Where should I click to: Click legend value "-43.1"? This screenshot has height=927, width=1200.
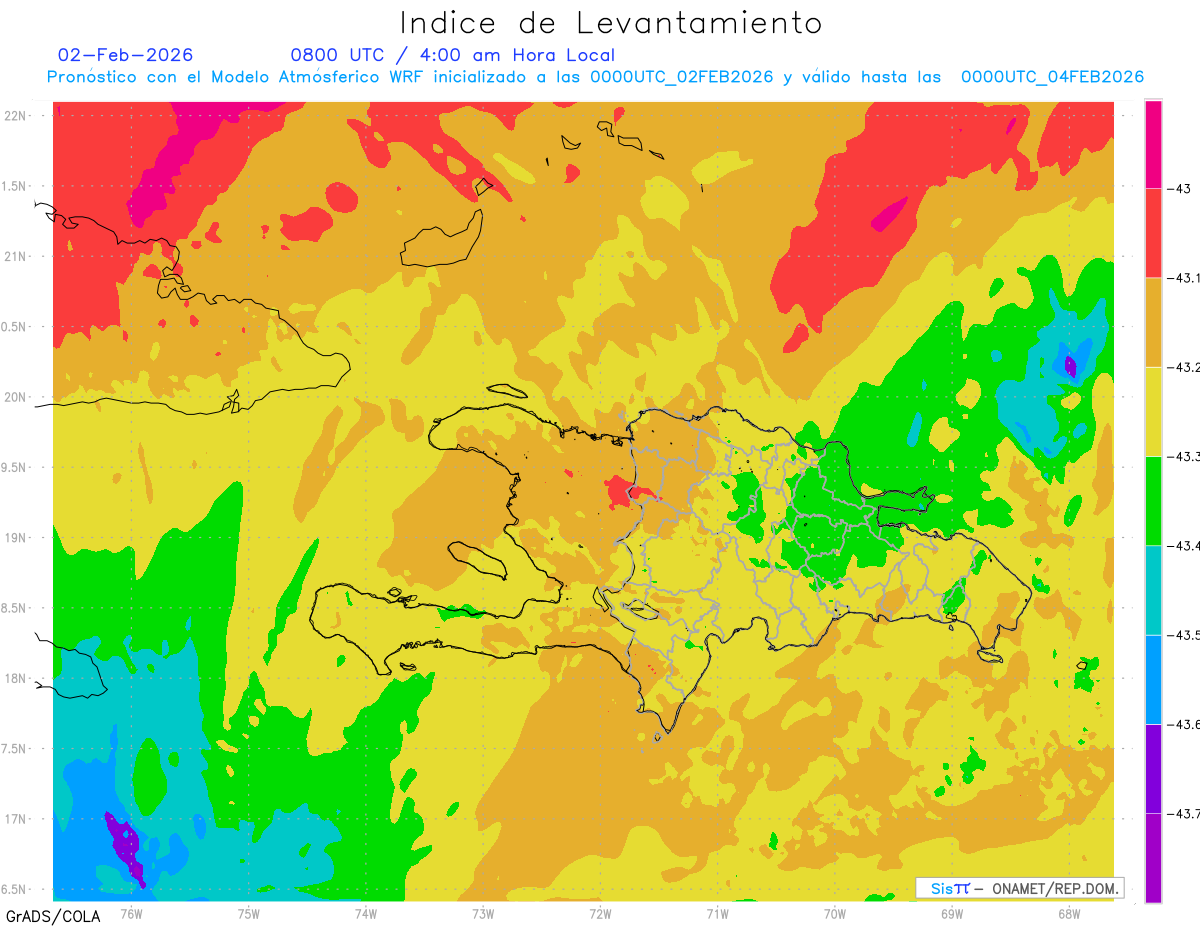point(1184,278)
